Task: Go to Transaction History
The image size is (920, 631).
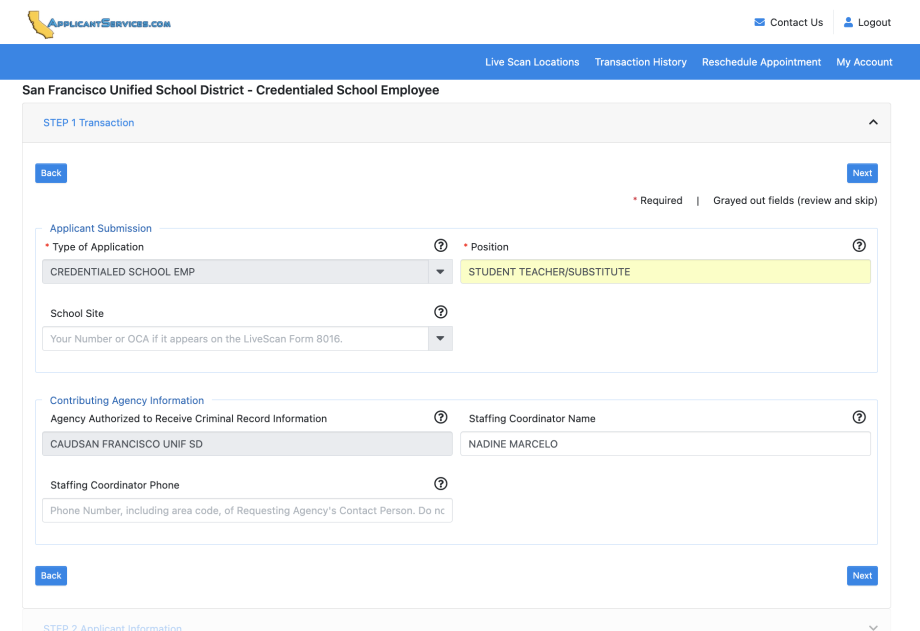Action: pos(641,62)
